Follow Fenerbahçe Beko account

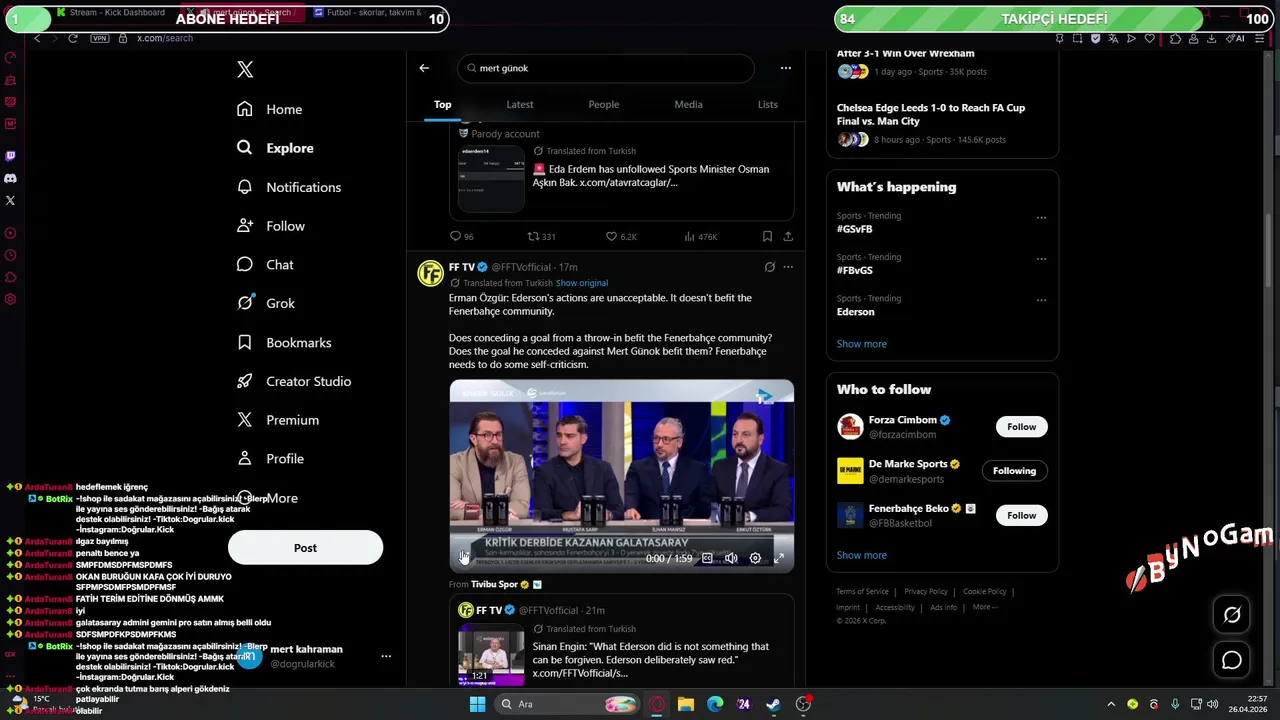1021,515
